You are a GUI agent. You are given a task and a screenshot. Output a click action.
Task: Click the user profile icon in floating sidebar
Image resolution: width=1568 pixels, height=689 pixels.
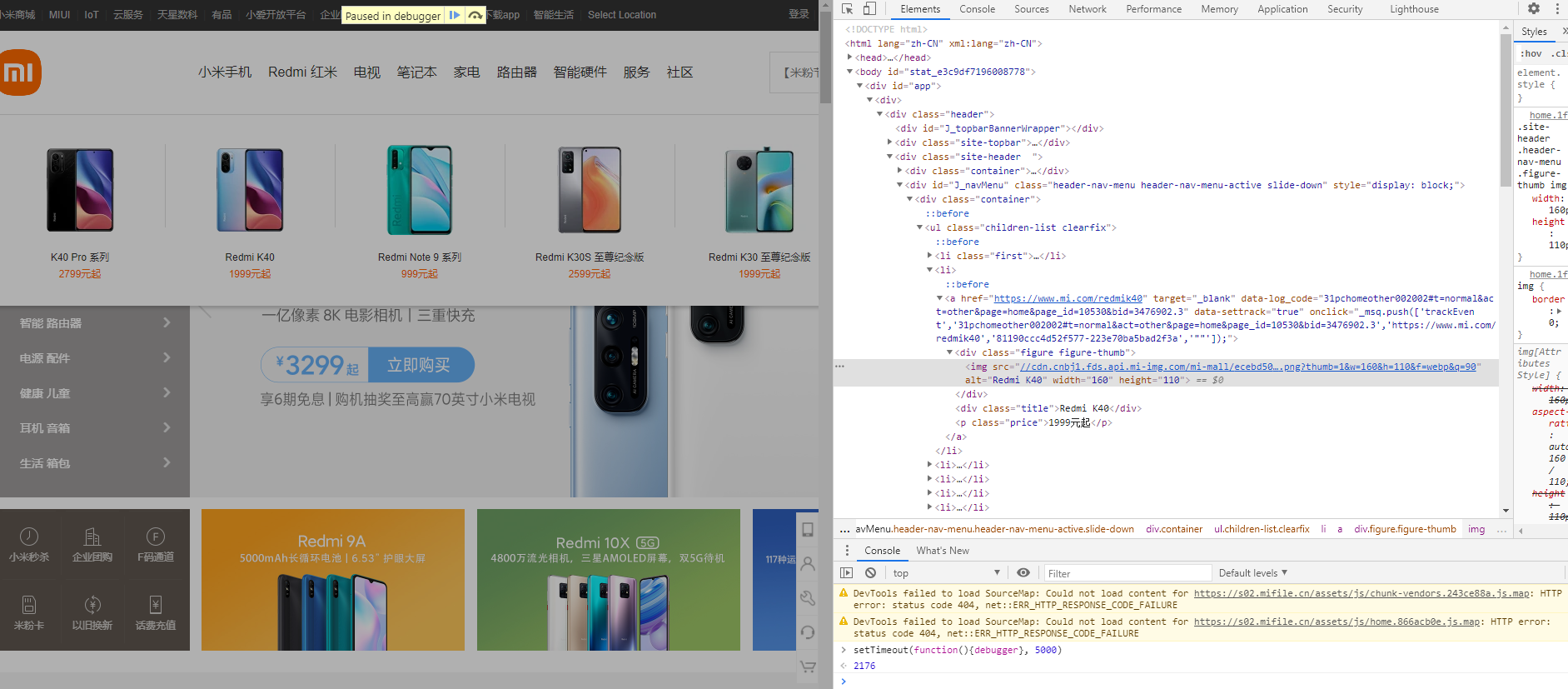point(808,564)
